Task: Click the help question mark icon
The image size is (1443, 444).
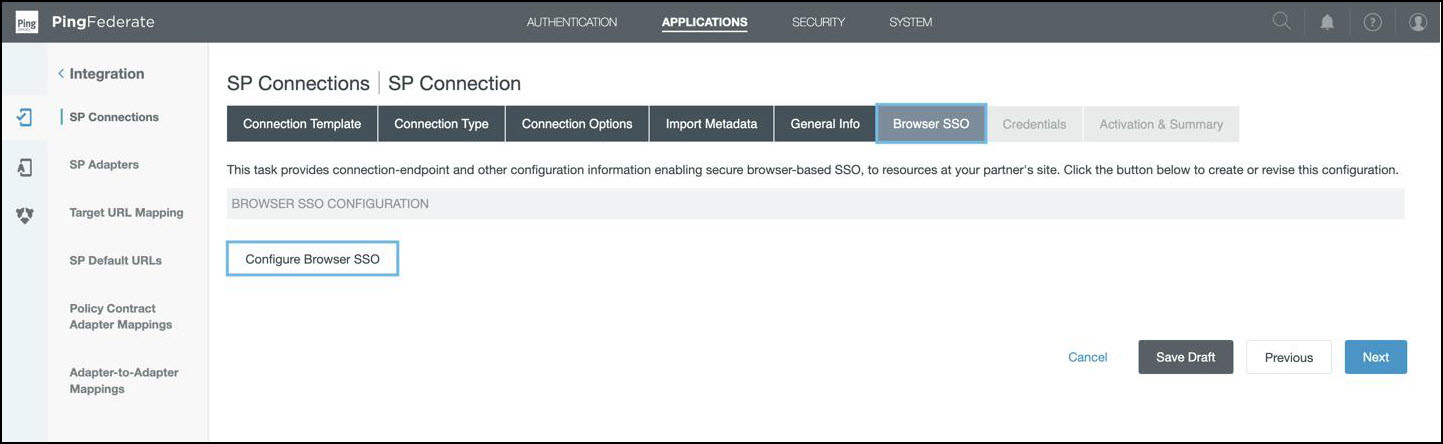Action: pyautogui.click(x=1372, y=22)
